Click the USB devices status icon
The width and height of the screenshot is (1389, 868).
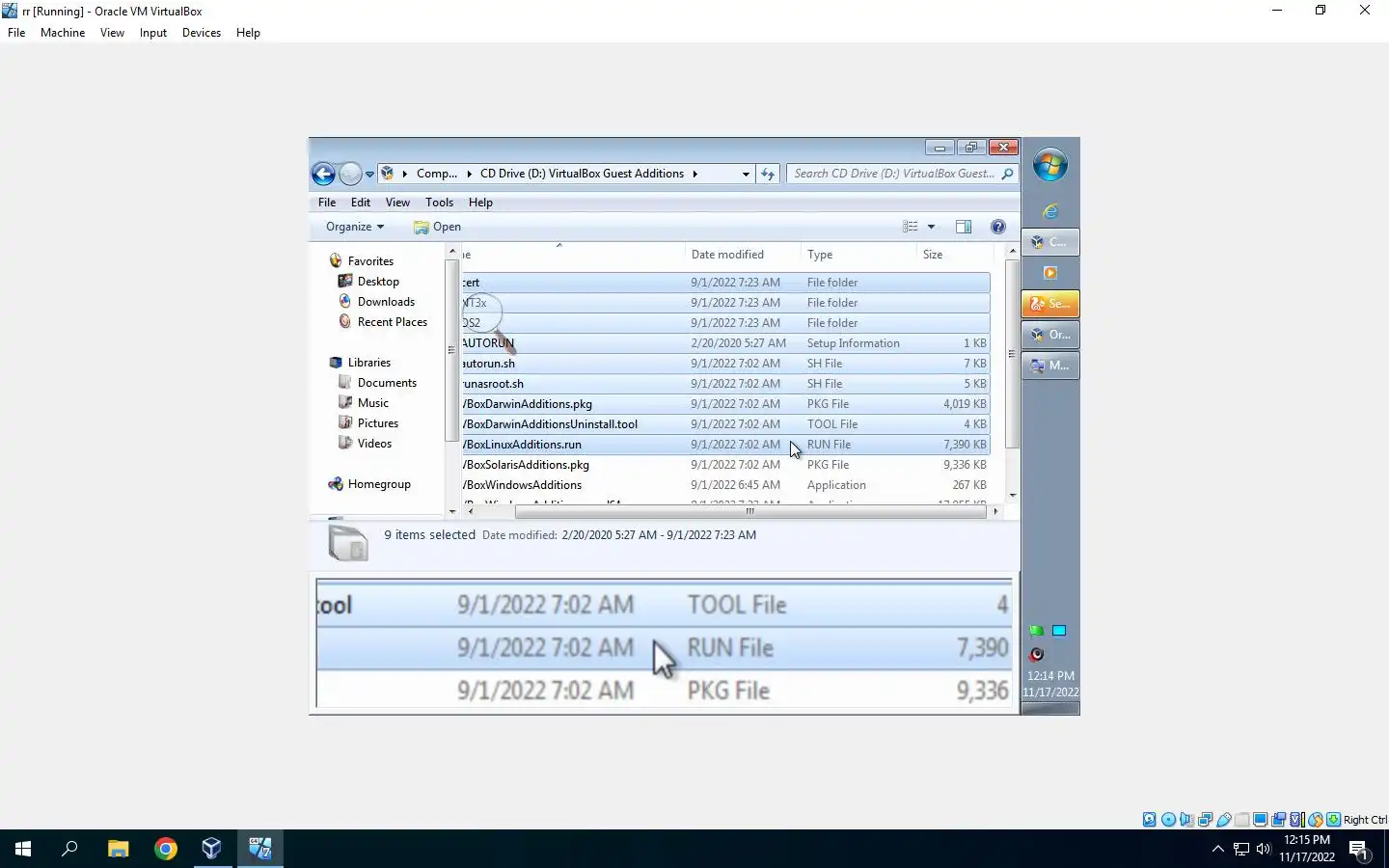[1223, 820]
